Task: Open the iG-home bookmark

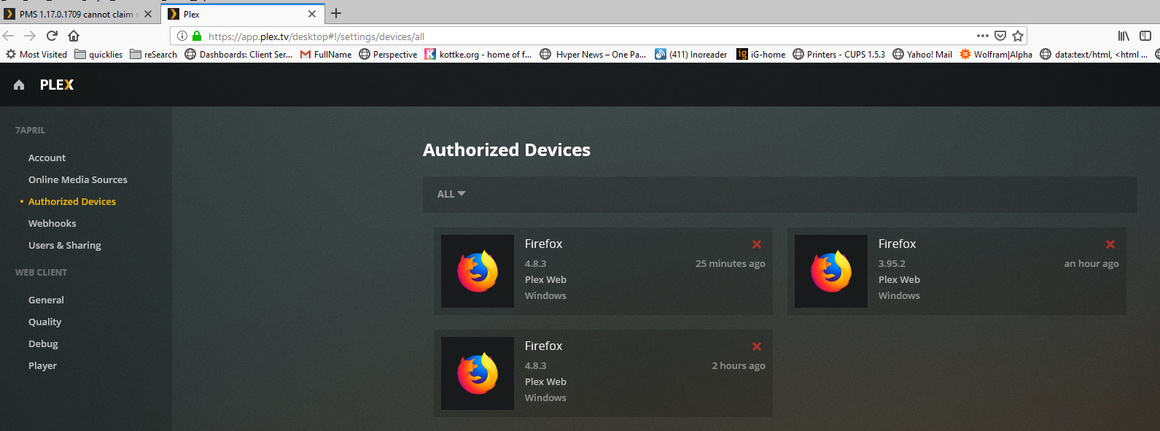Action: [x=761, y=54]
